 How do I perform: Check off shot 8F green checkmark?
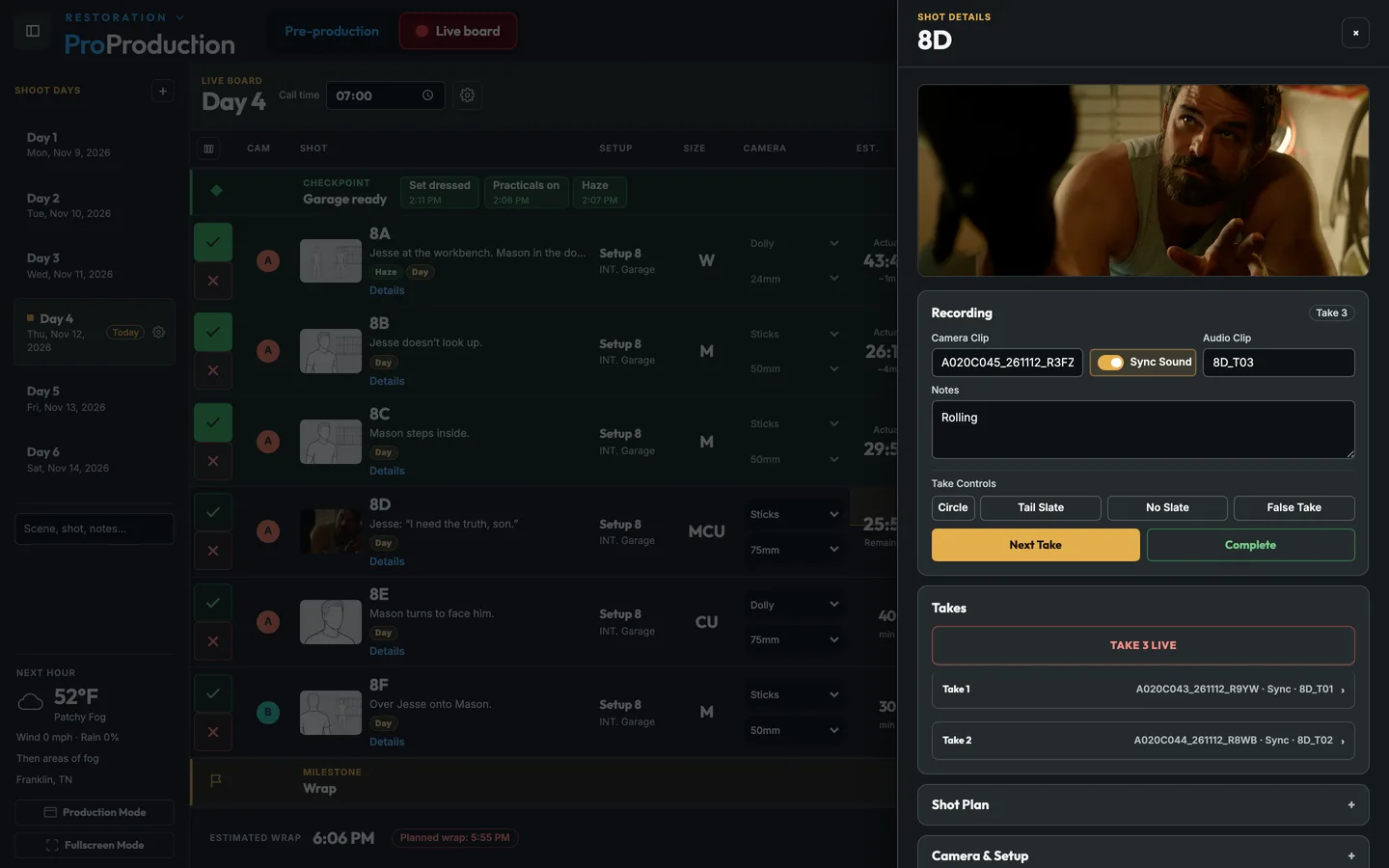[x=213, y=693]
